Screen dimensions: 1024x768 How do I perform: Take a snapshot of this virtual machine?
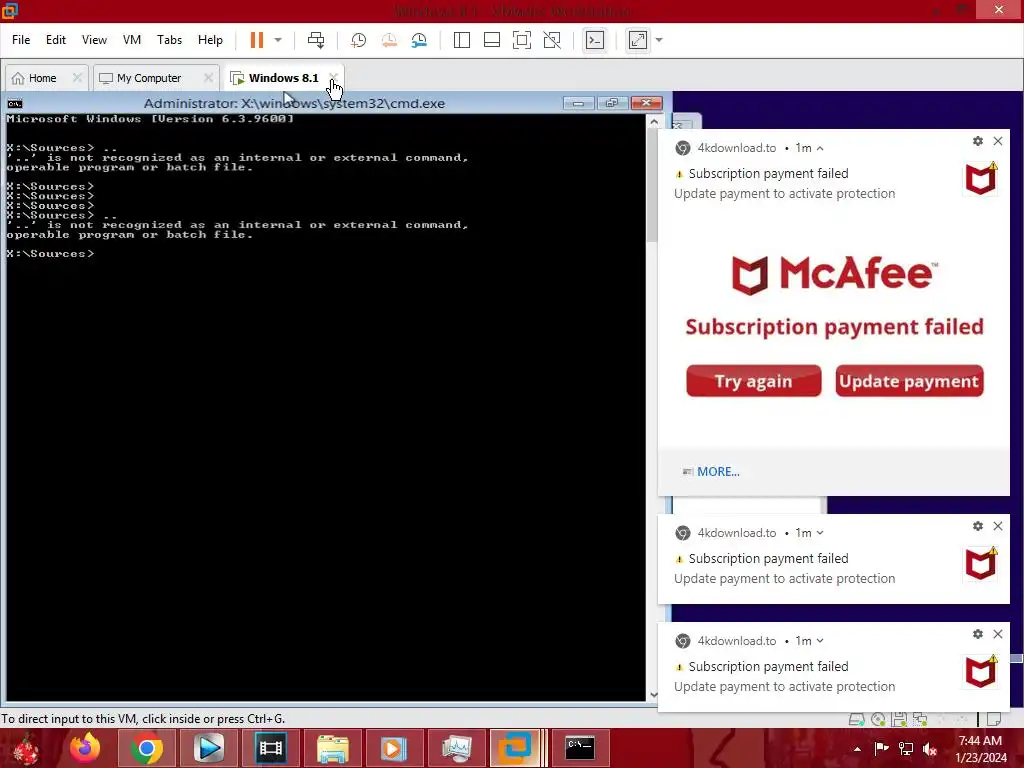click(359, 40)
